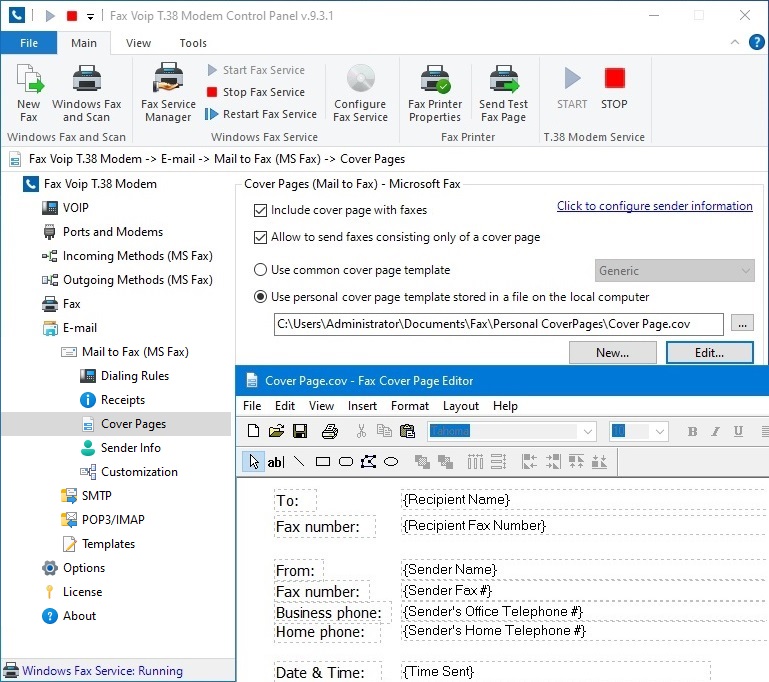Image resolution: width=769 pixels, height=682 pixels.
Task: Open Layout menu in Cover Page Editor
Action: point(461,406)
